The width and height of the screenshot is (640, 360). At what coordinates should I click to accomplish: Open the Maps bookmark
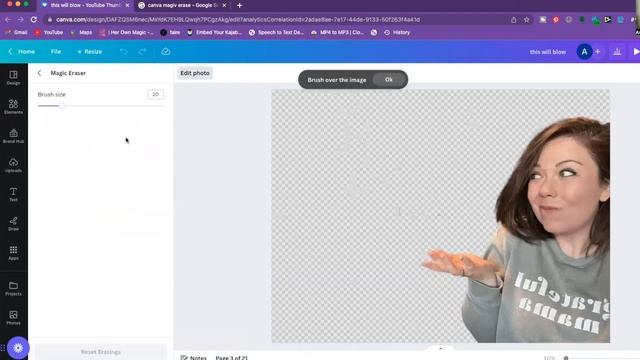(x=81, y=32)
